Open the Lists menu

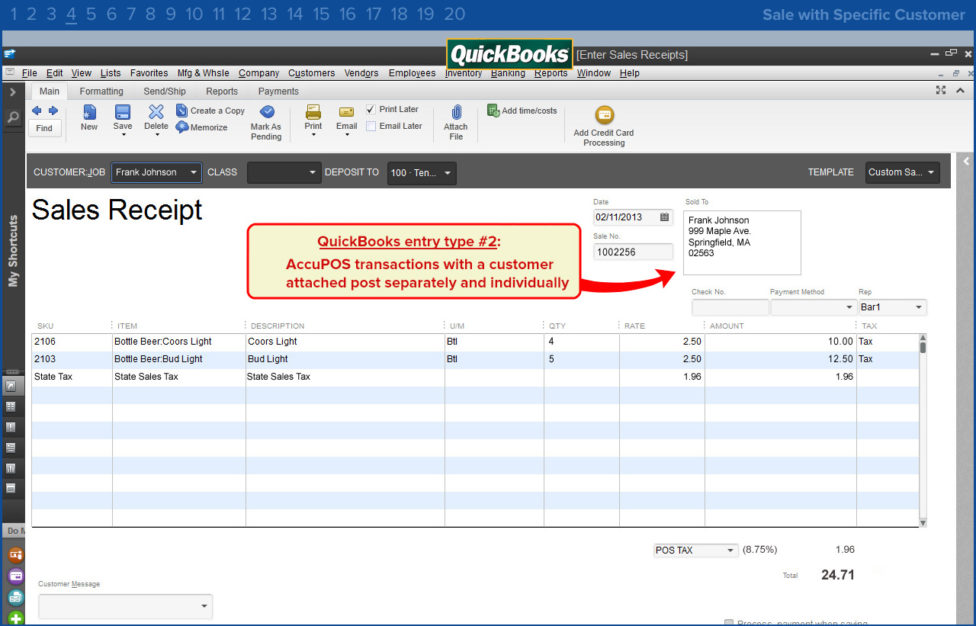(x=110, y=73)
